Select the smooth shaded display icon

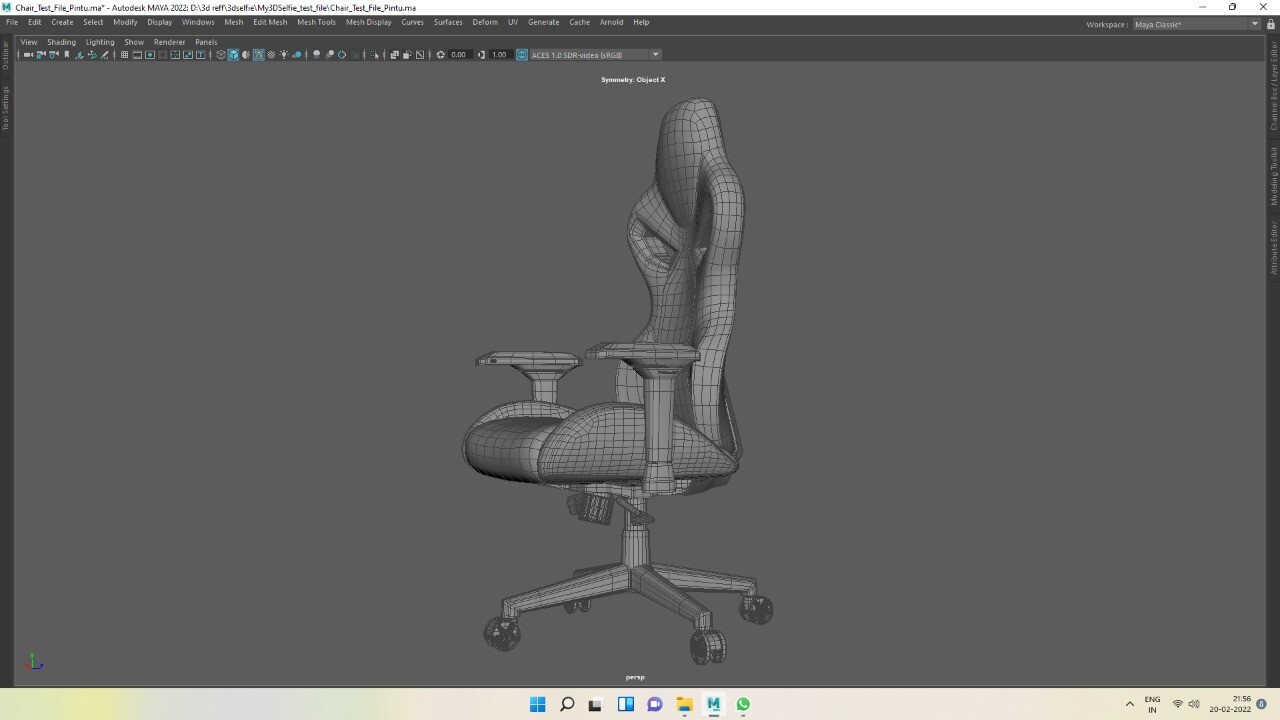[233, 55]
